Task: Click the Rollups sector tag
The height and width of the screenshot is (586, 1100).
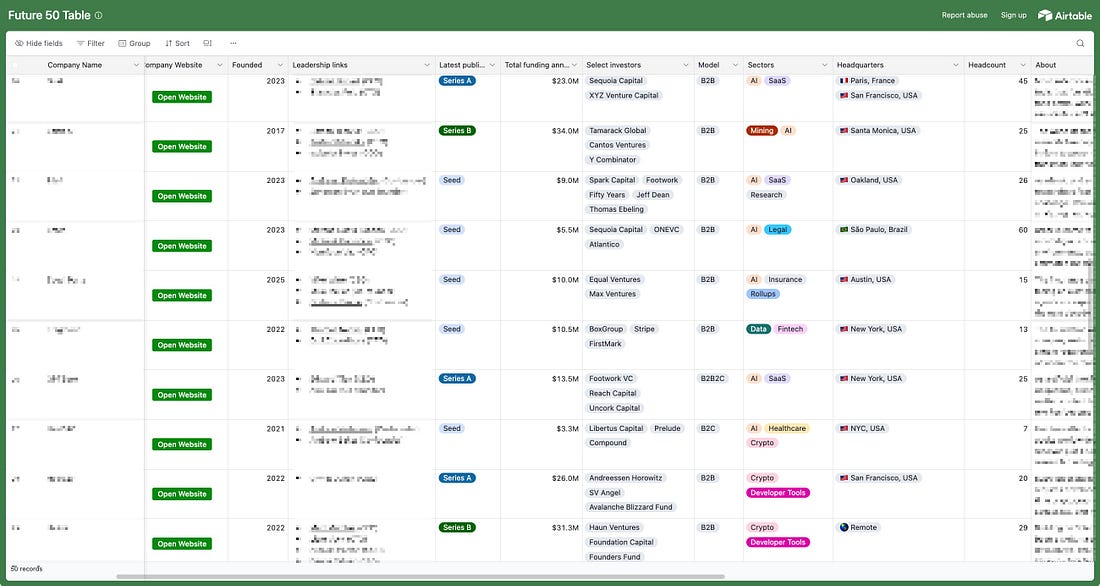Action: pos(763,294)
